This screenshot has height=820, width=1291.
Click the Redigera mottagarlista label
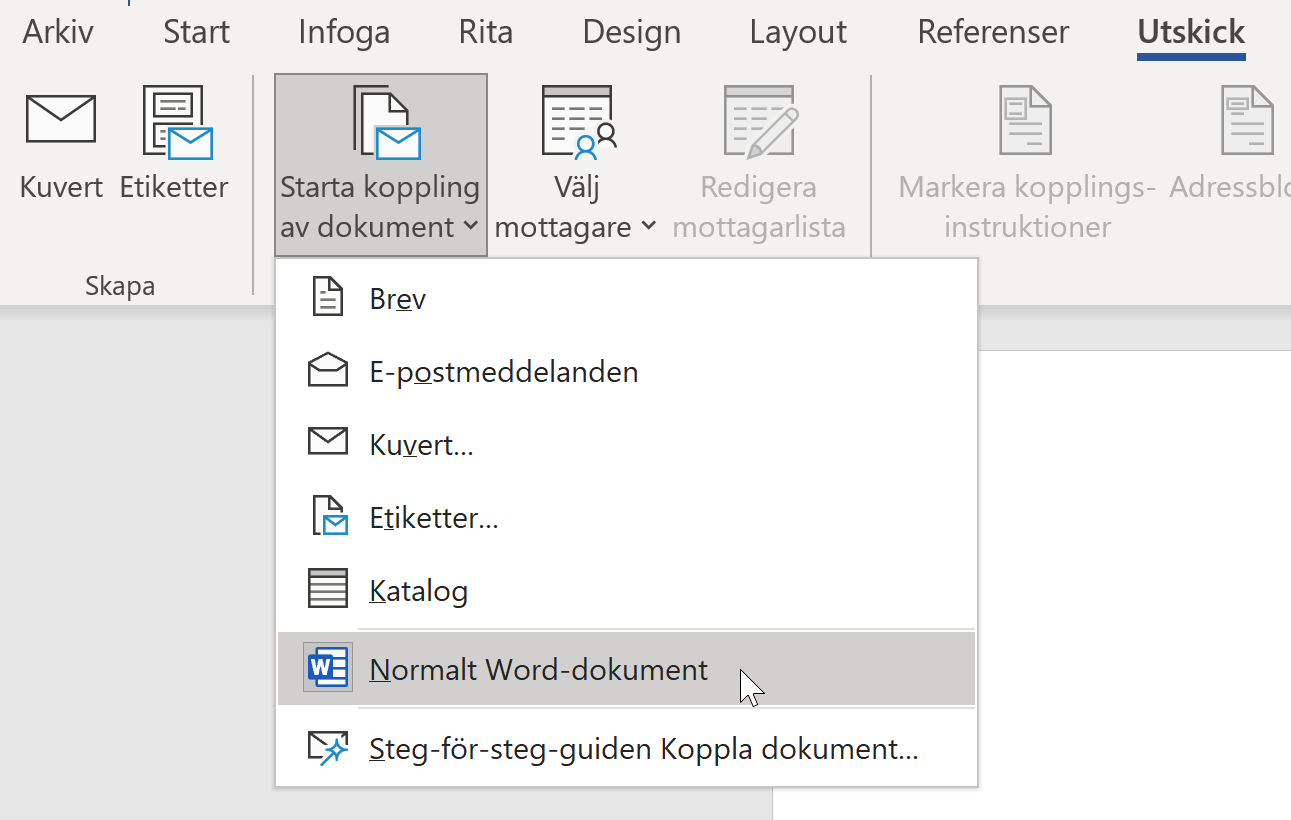pyautogui.click(x=759, y=207)
